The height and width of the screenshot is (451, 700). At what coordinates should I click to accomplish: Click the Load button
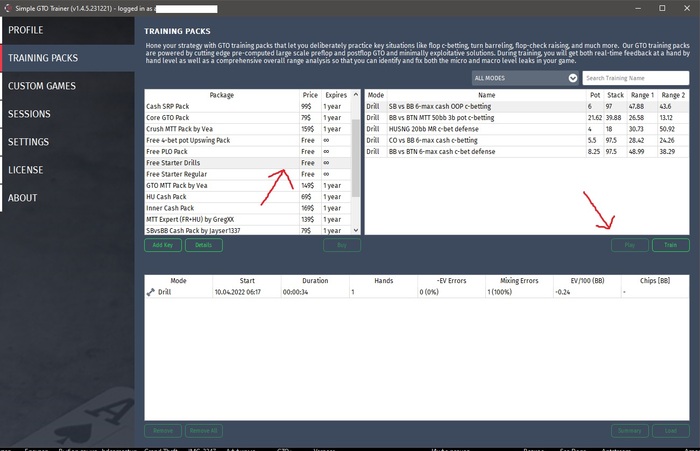coord(671,431)
